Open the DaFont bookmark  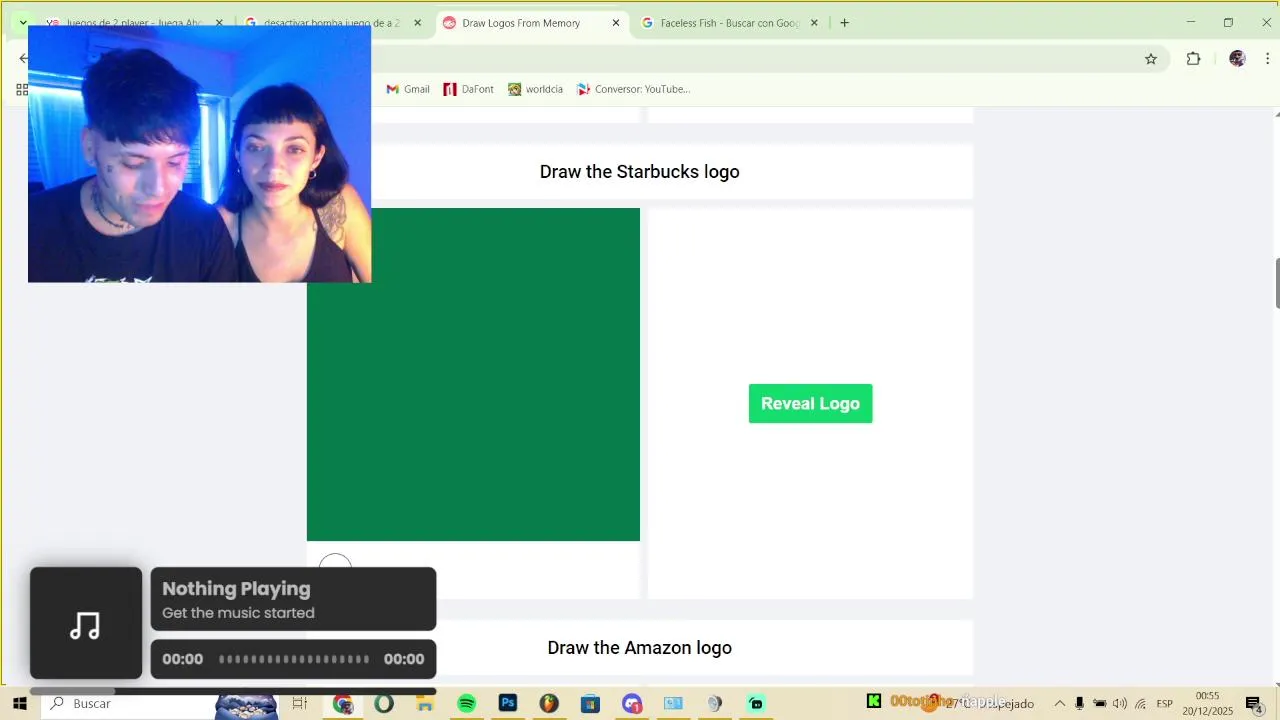click(469, 89)
